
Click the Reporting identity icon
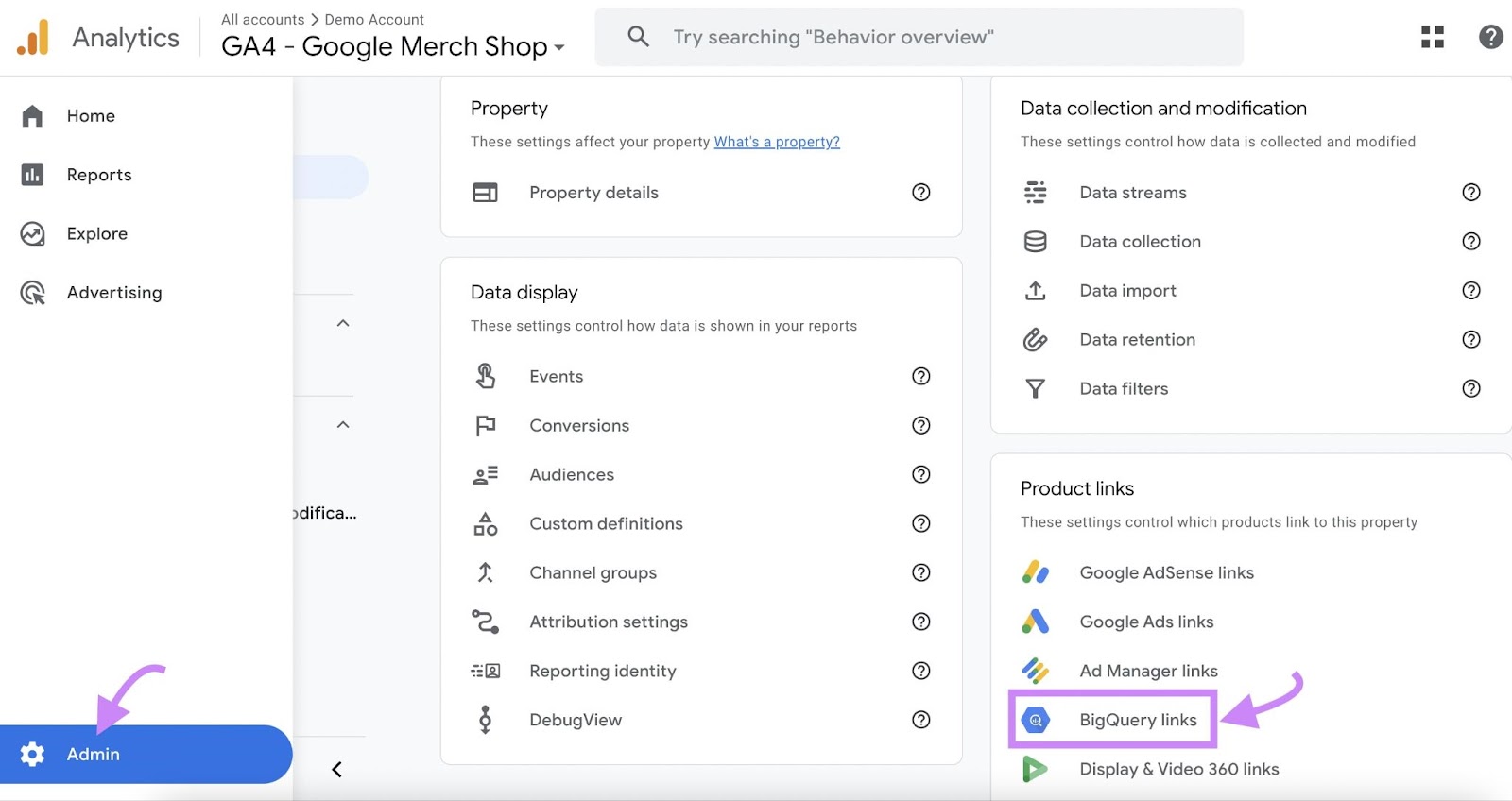click(x=485, y=671)
